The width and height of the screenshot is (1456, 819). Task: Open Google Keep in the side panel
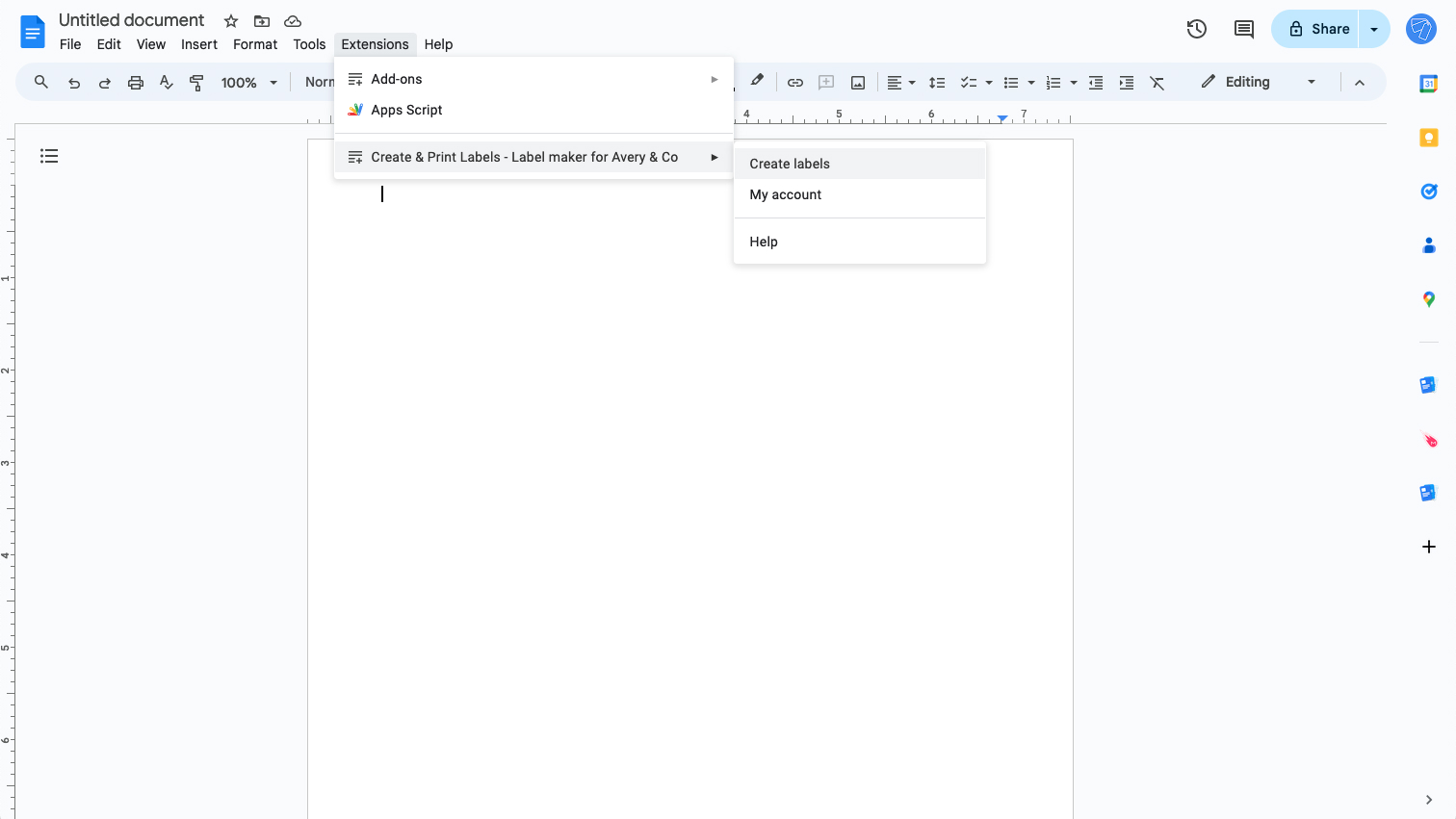click(x=1429, y=138)
